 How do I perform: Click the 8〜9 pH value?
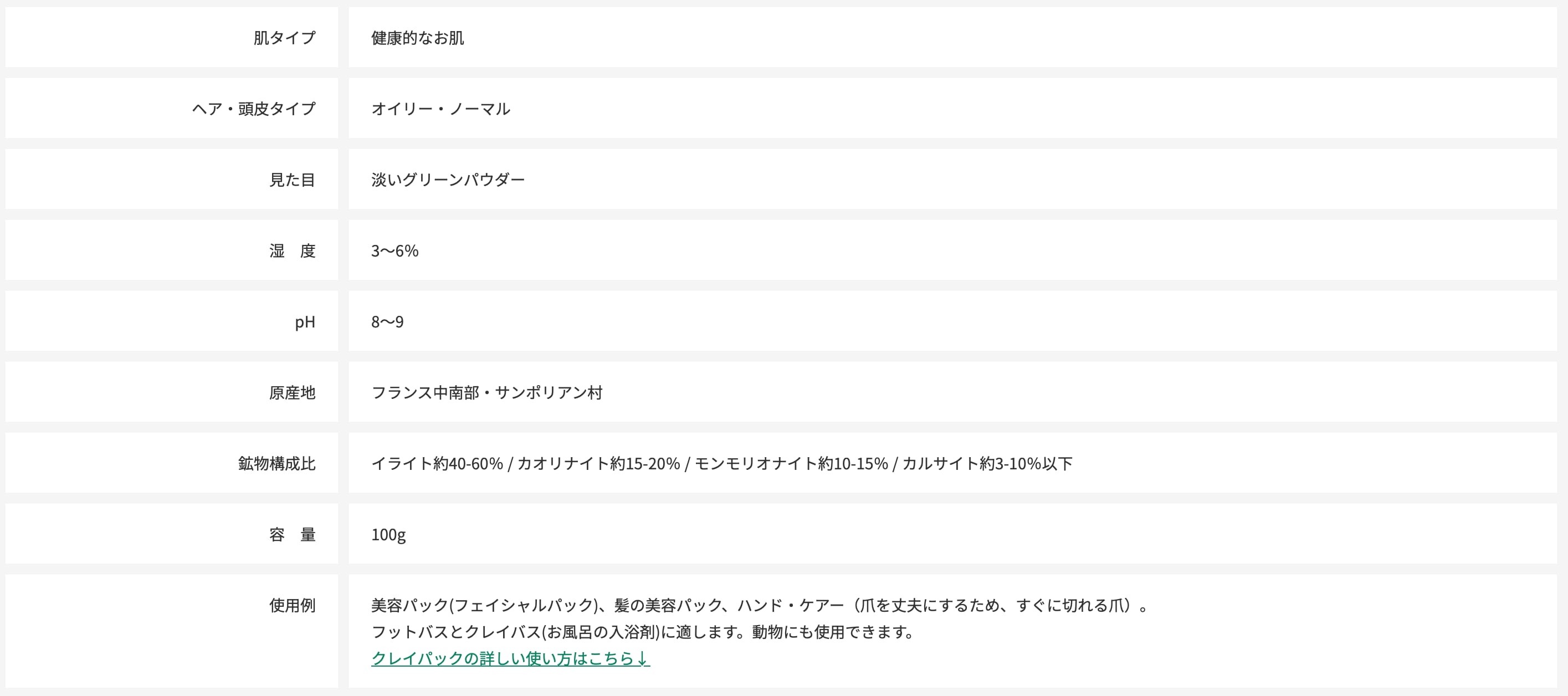(x=388, y=321)
